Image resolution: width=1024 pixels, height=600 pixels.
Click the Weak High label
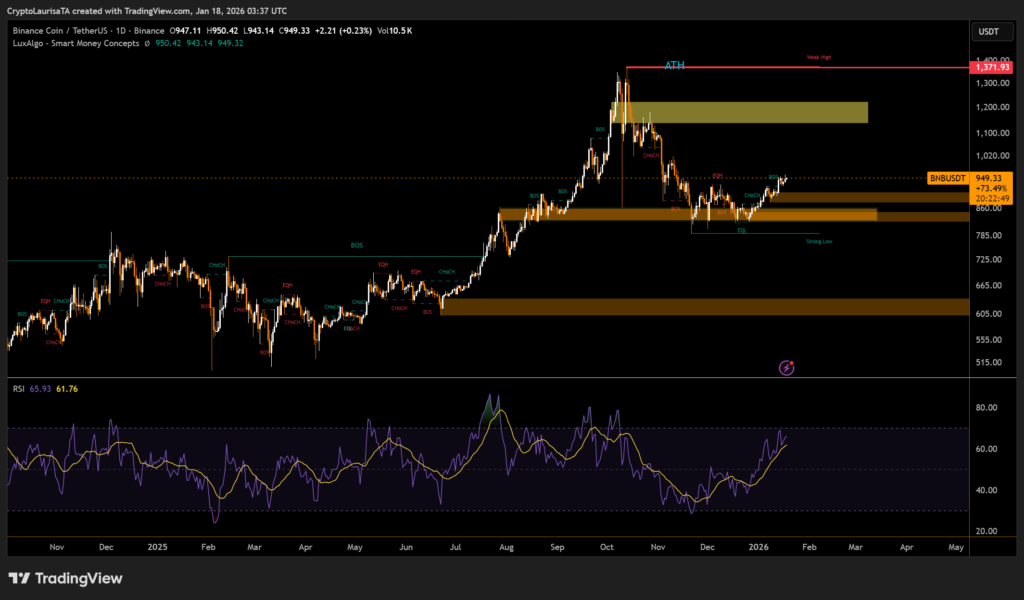coord(819,59)
